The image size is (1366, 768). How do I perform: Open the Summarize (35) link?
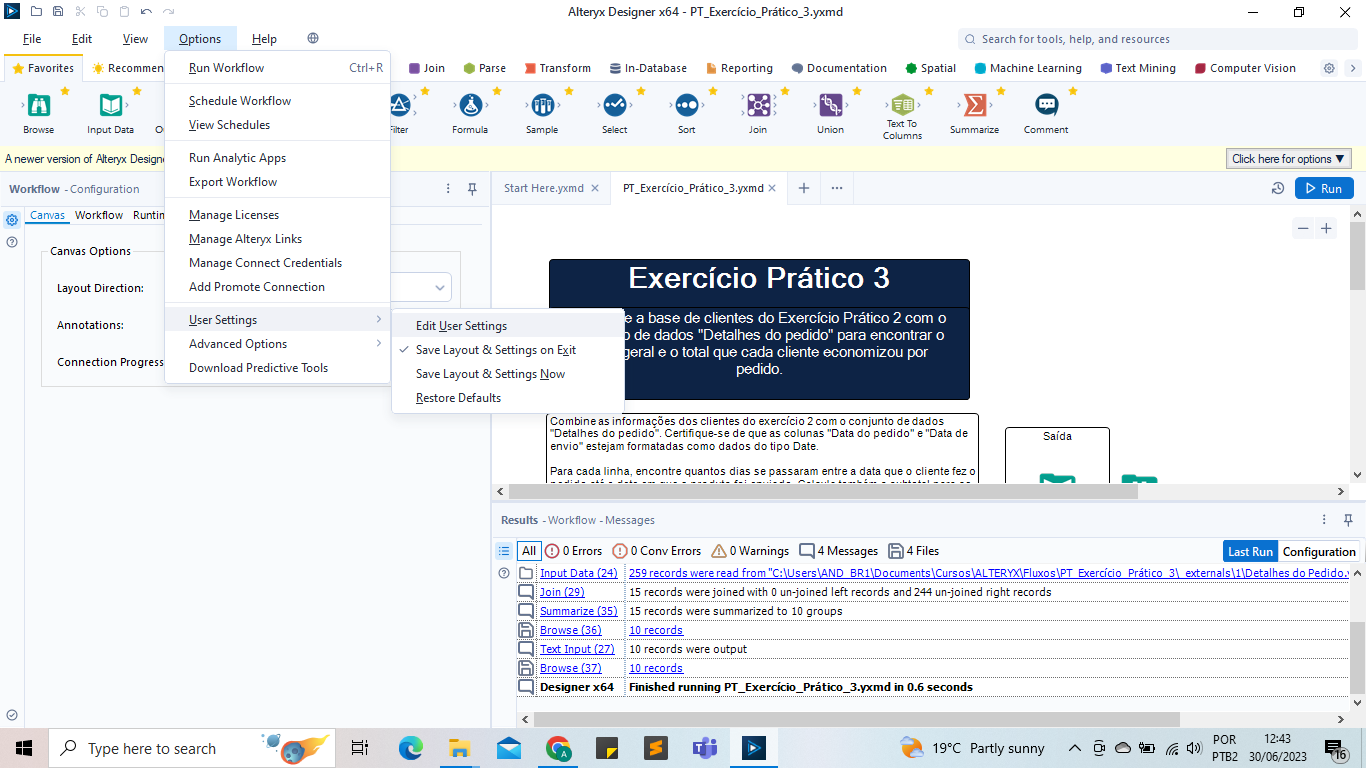579,611
